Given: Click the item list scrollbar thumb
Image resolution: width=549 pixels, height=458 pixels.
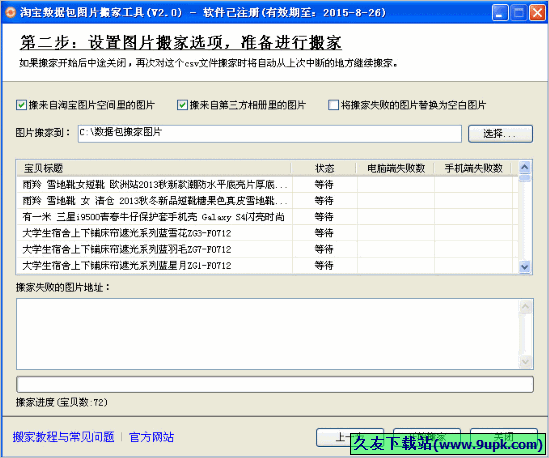Looking at the screenshot, I should tap(524, 178).
